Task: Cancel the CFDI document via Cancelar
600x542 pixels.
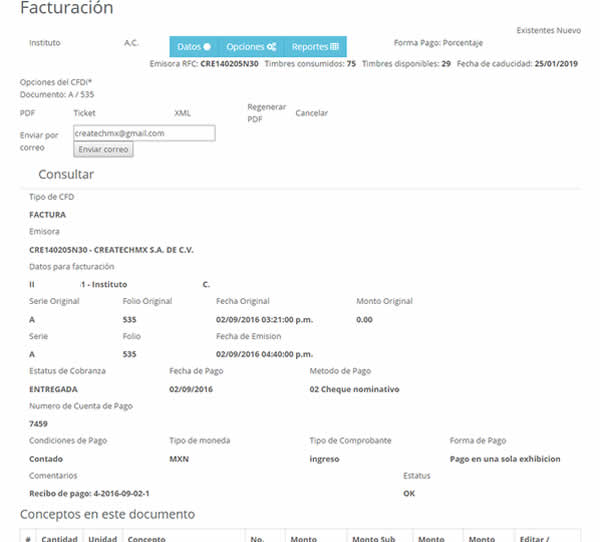Action: [x=311, y=113]
